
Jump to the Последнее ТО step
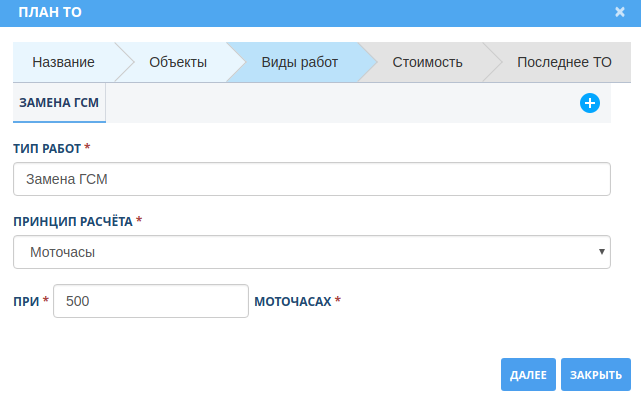click(564, 62)
